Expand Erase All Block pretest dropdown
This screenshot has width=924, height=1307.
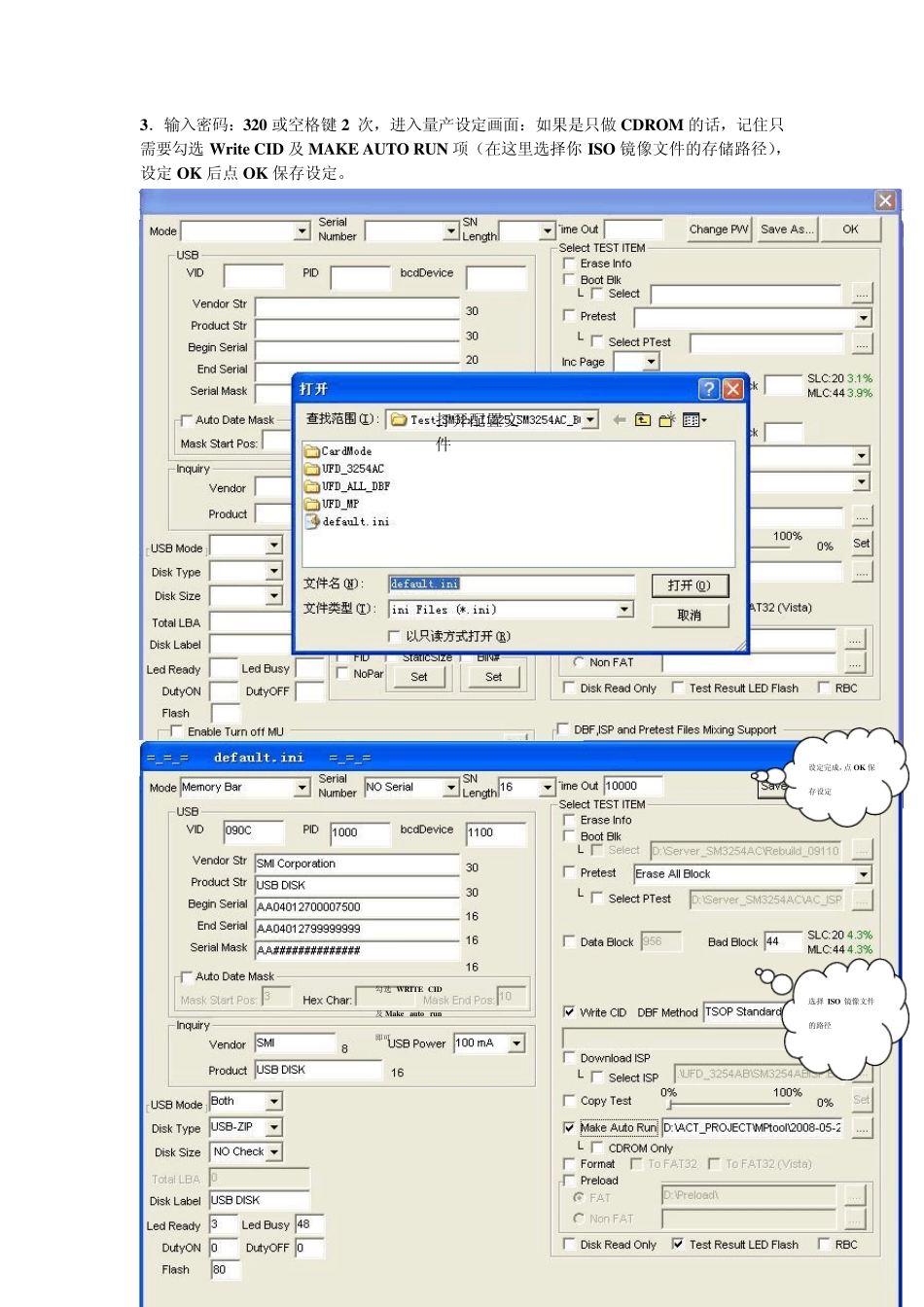click(863, 874)
